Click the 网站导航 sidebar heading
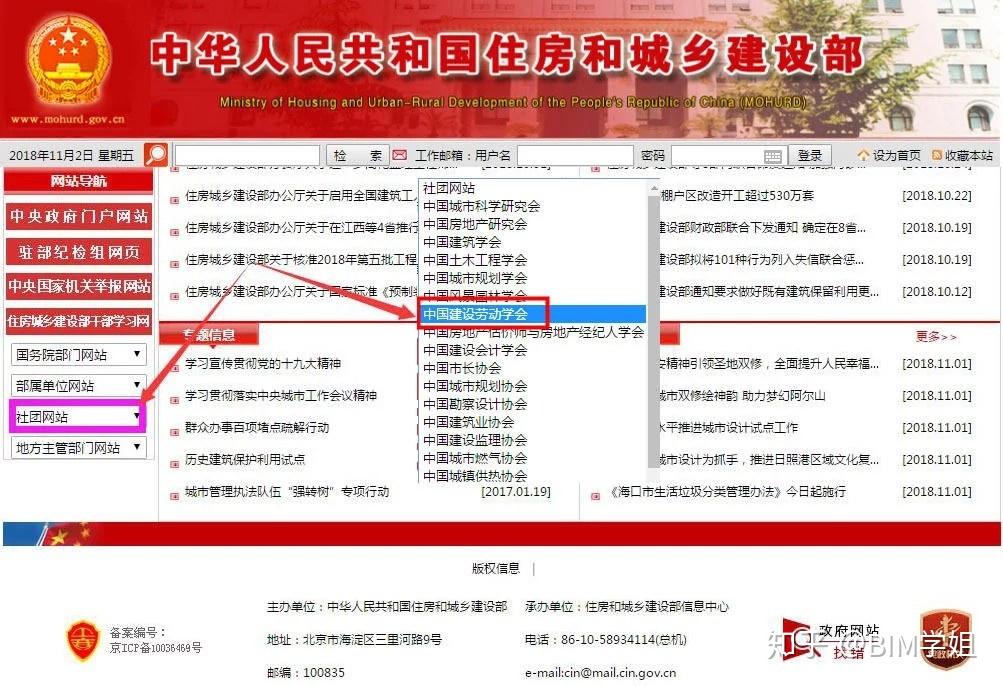Viewport: 1003px width, 686px height. click(x=79, y=181)
